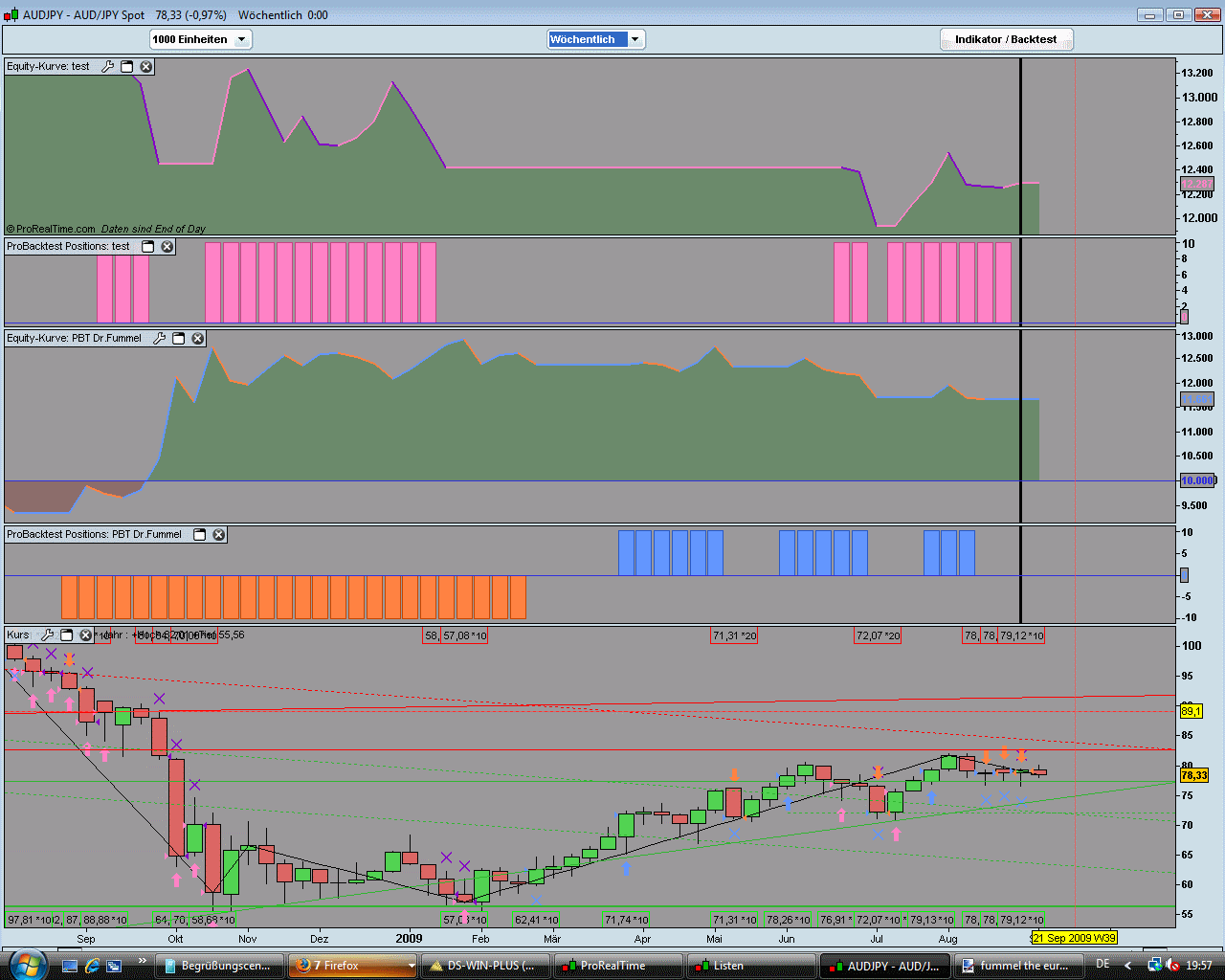Click the network tray icon

click(x=1152, y=966)
